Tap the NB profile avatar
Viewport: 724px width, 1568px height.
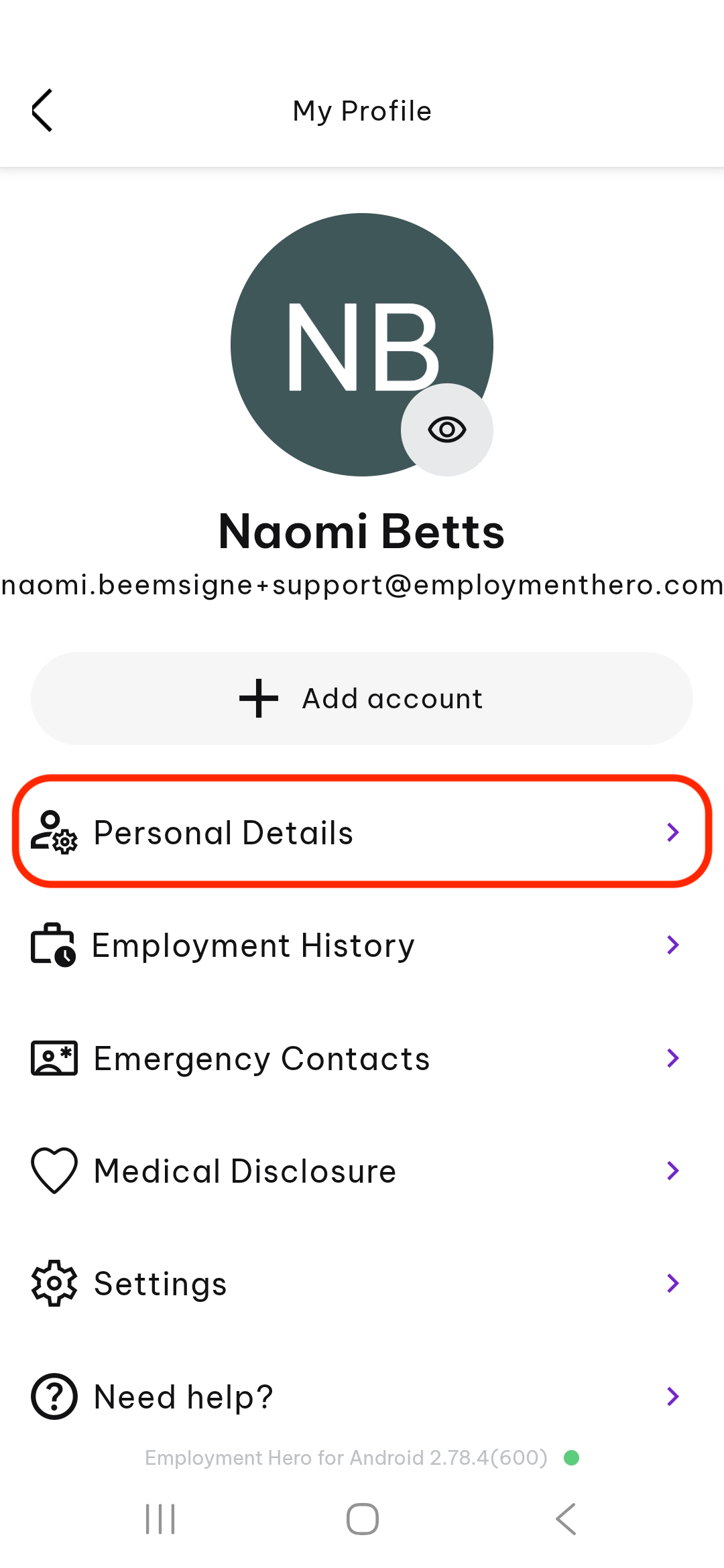tap(362, 344)
